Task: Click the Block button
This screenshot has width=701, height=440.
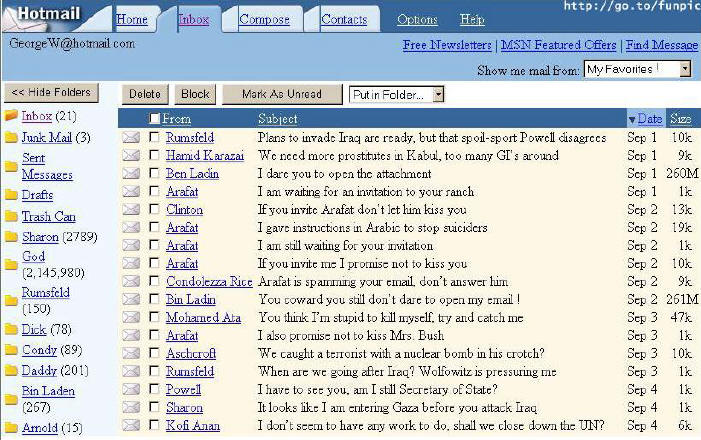Action: (x=195, y=94)
